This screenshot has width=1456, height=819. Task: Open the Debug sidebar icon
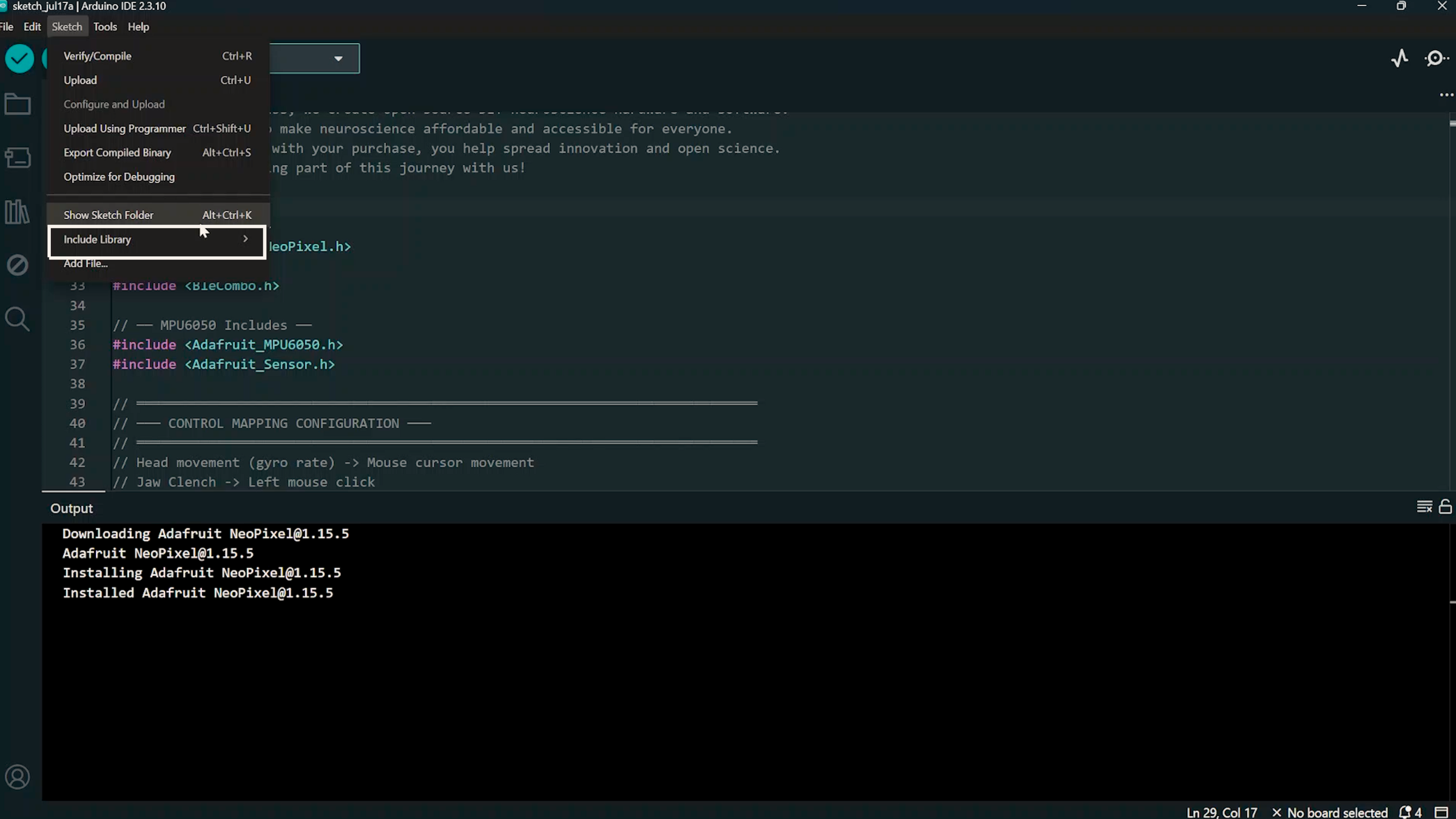coord(18,265)
